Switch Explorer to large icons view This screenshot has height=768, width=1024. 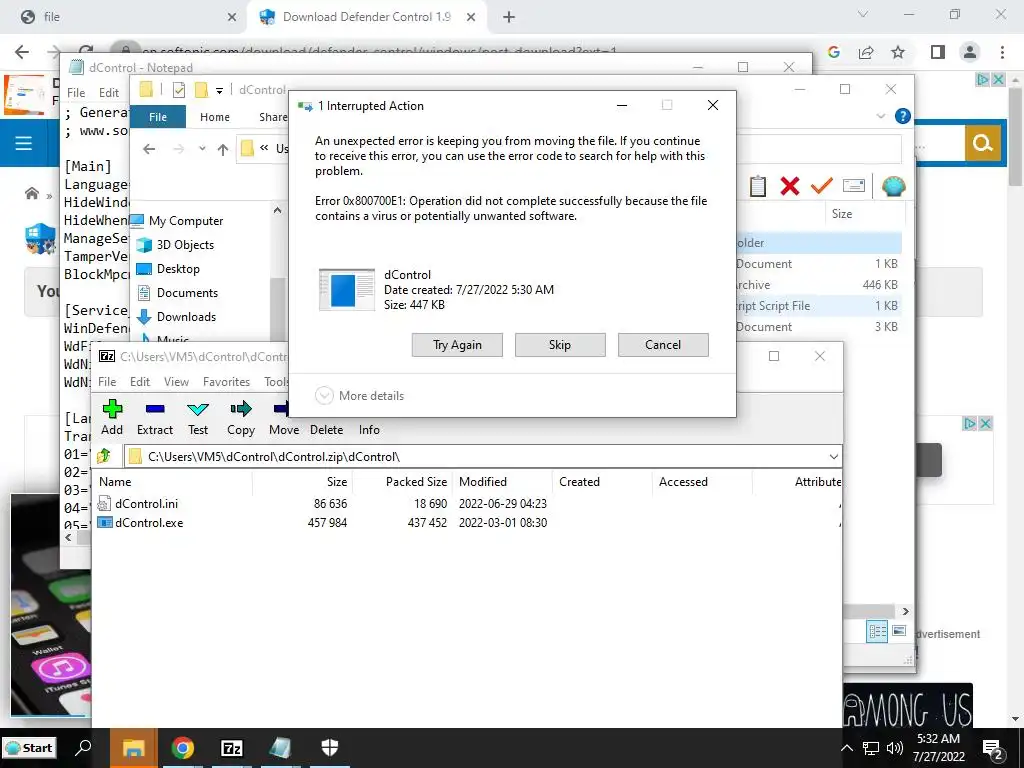[899, 631]
